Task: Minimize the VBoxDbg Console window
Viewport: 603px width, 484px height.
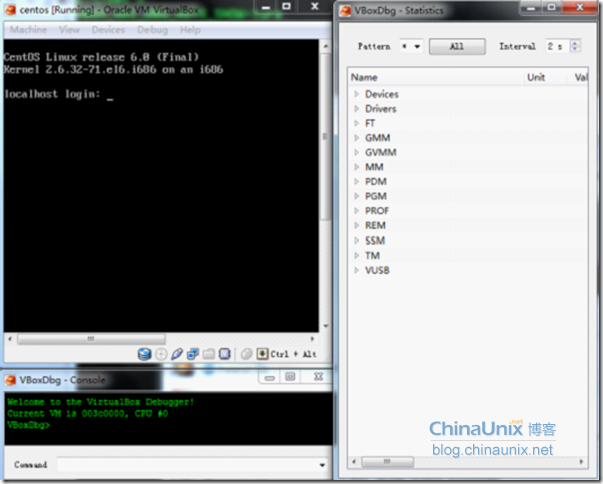Action: (x=270, y=377)
